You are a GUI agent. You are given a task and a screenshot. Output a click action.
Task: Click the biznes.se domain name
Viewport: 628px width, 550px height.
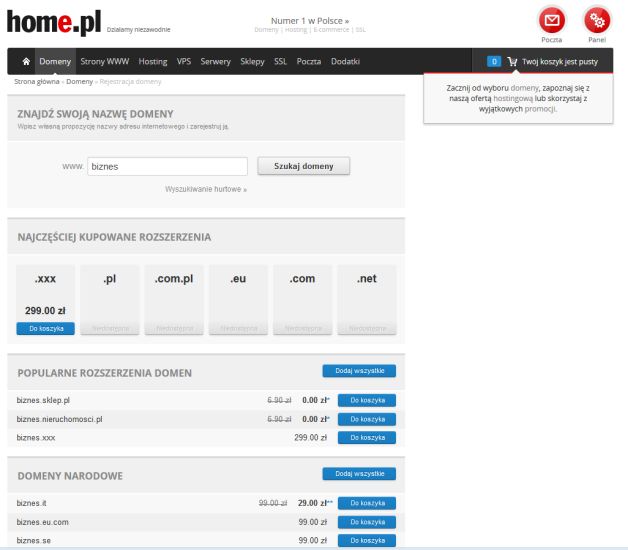click(x=34, y=540)
